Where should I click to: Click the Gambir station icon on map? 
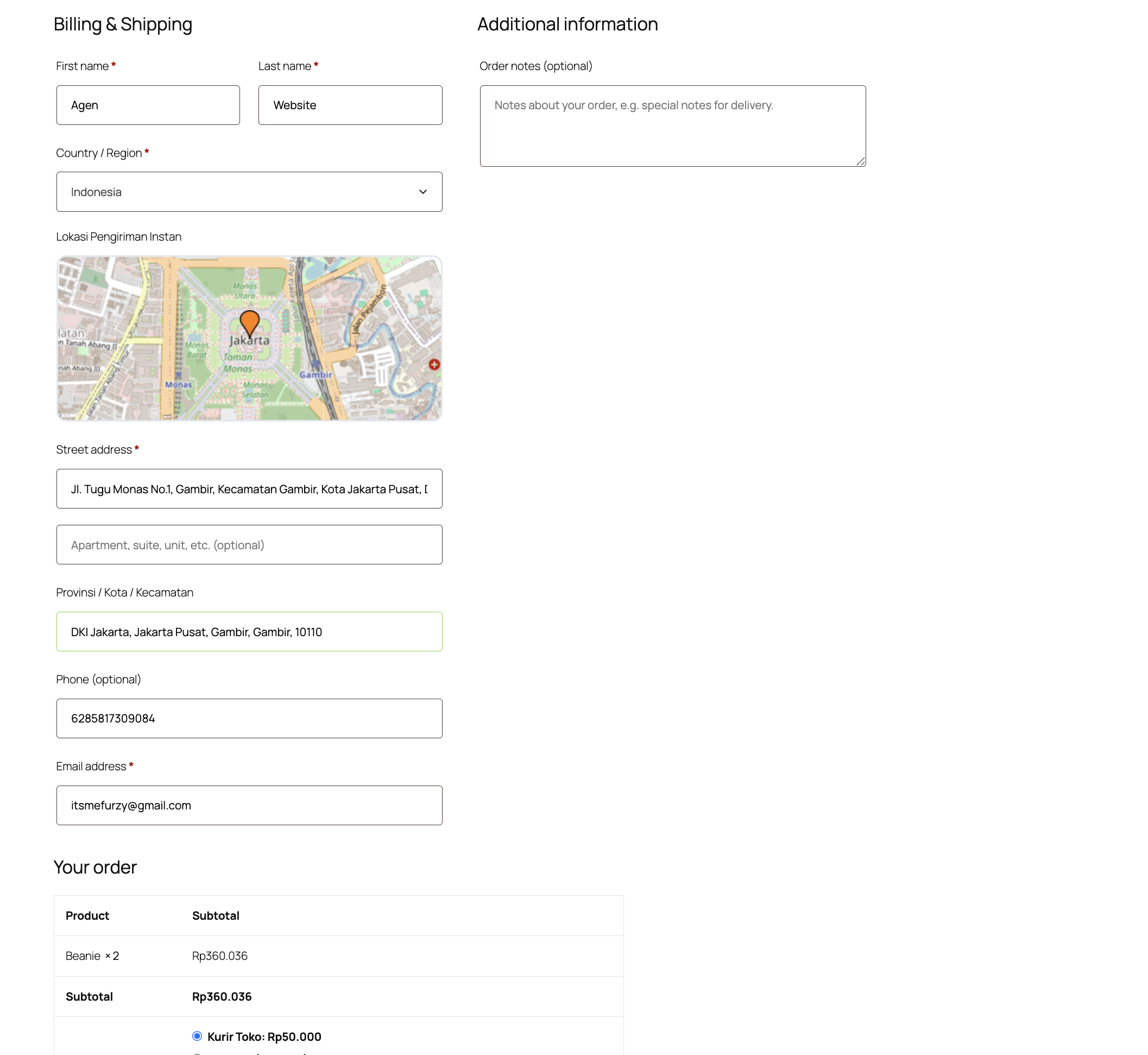[x=316, y=364]
